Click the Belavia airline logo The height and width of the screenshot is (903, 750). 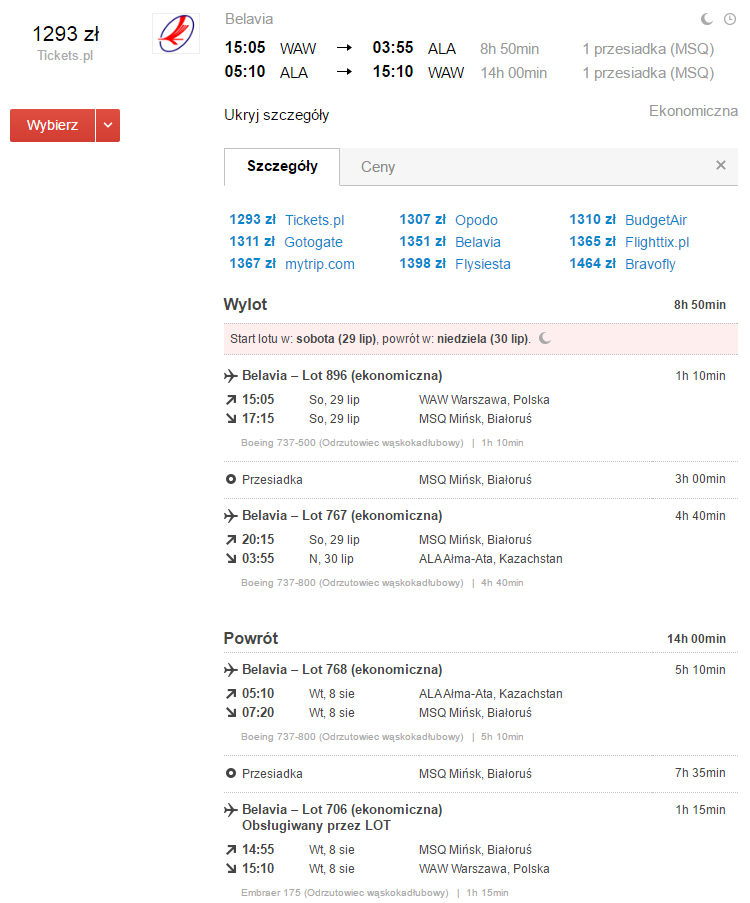[x=176, y=33]
